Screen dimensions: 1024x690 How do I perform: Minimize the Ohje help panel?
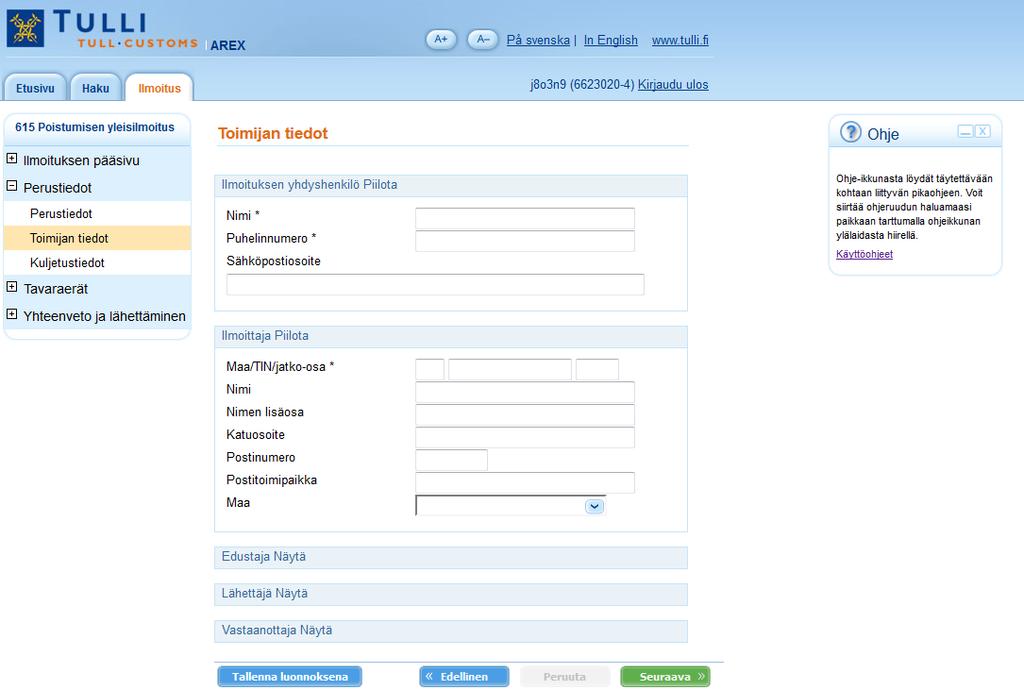[x=965, y=131]
